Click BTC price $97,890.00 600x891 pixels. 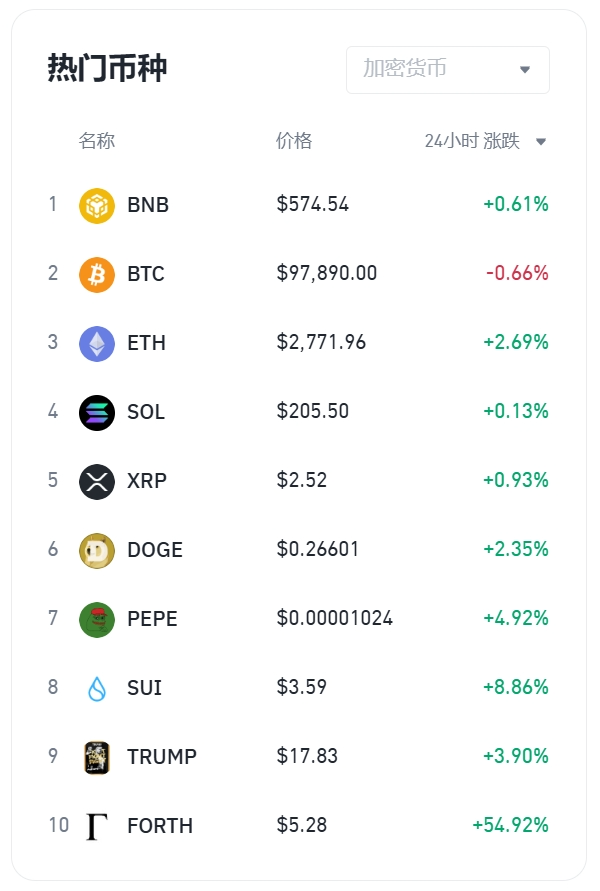327,274
